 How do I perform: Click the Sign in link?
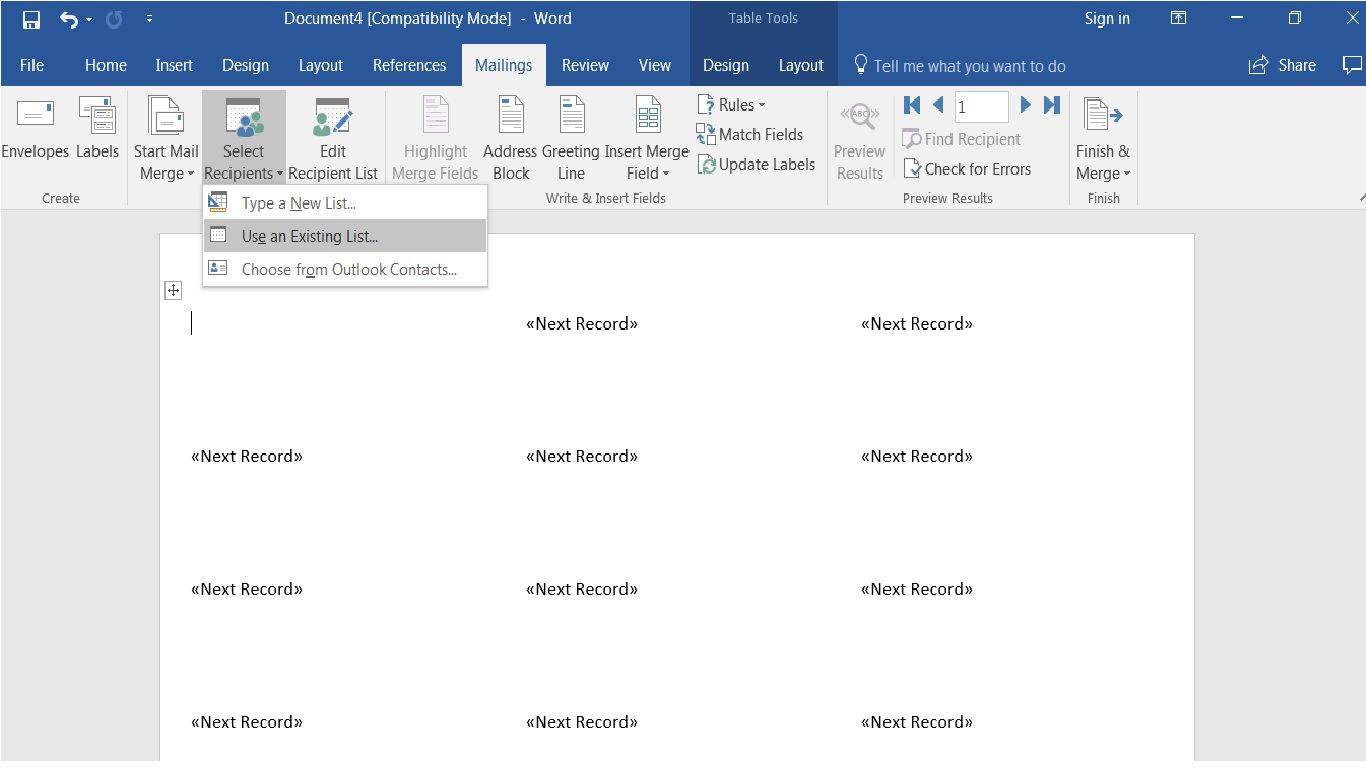coord(1107,18)
